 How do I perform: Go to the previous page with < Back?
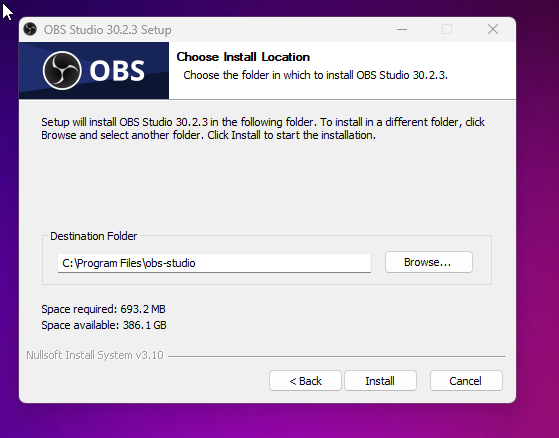pos(305,381)
